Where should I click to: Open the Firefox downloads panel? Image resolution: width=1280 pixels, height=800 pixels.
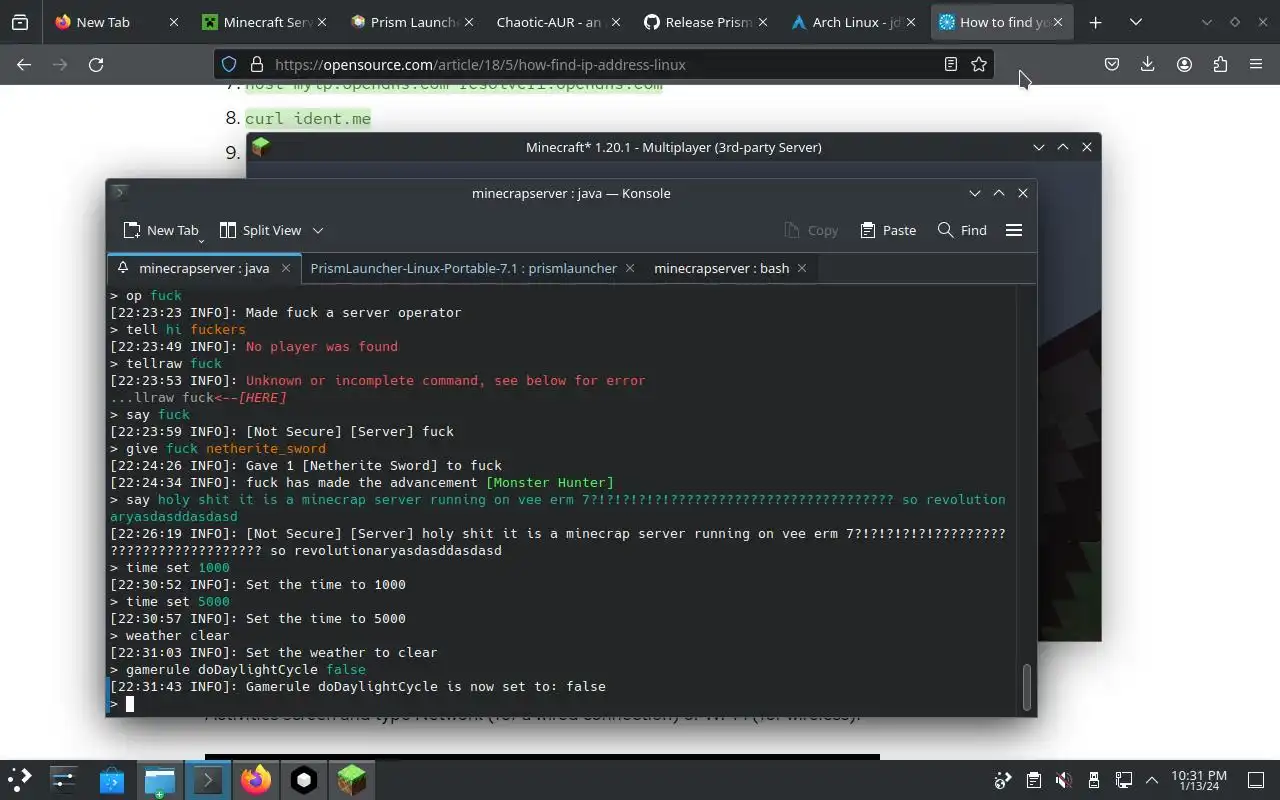pos(1148,64)
